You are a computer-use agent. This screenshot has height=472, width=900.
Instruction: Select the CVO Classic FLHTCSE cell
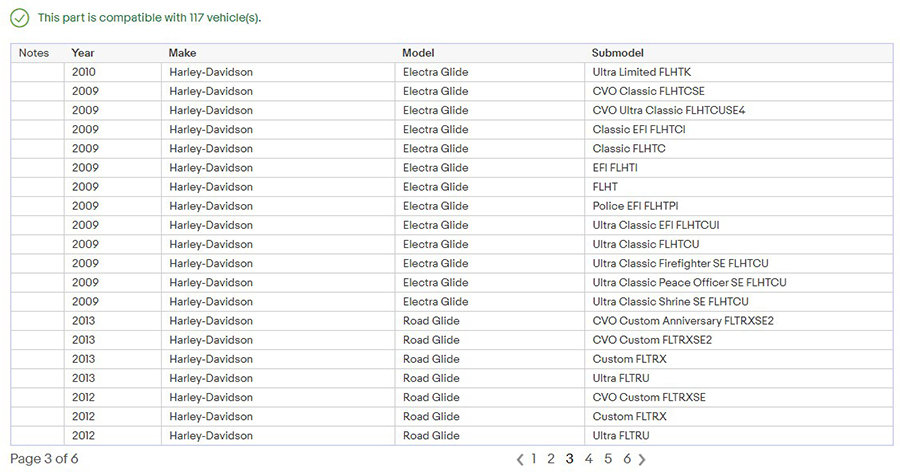pos(739,91)
